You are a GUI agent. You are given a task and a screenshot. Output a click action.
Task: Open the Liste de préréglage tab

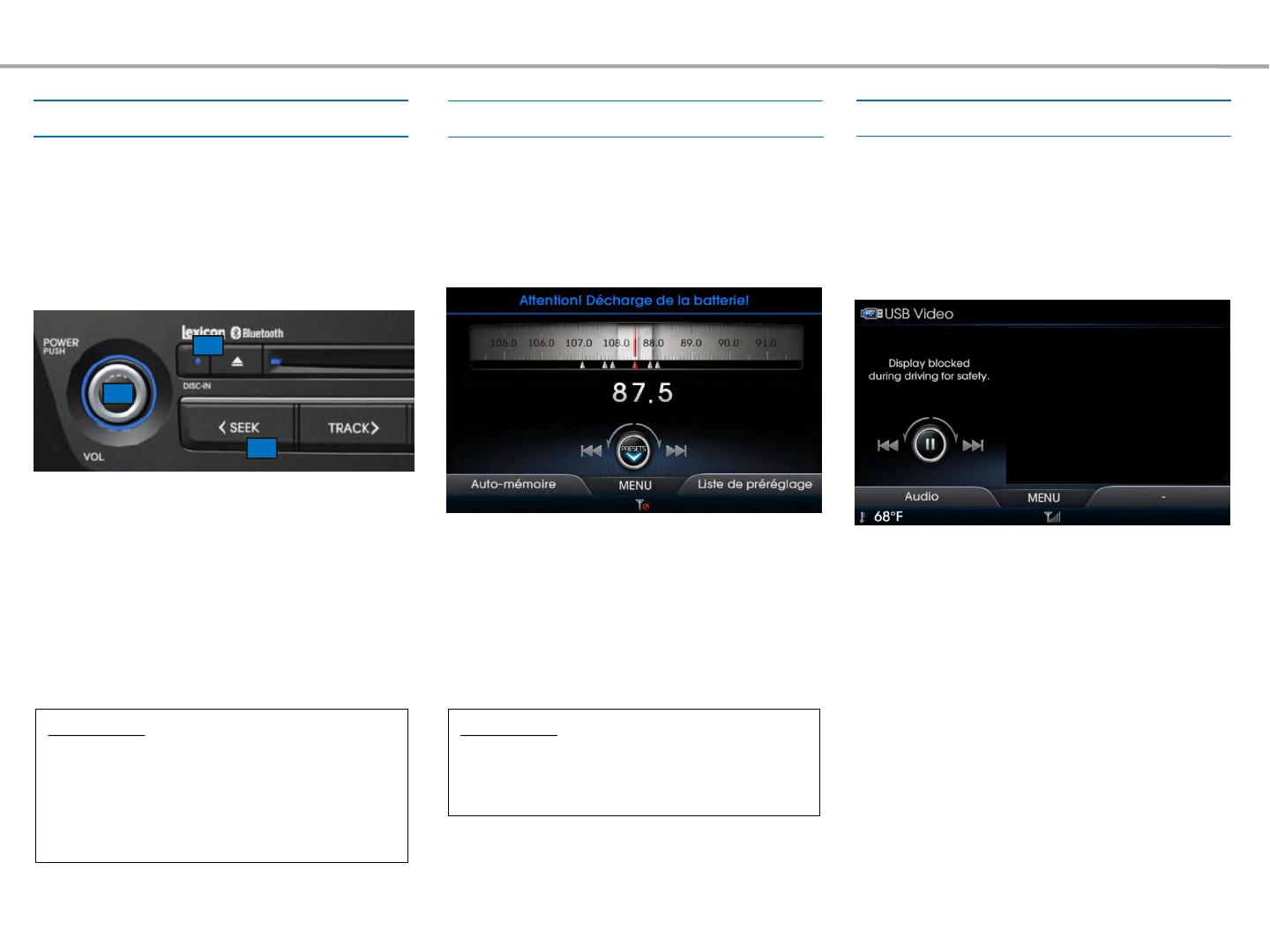pos(753,484)
